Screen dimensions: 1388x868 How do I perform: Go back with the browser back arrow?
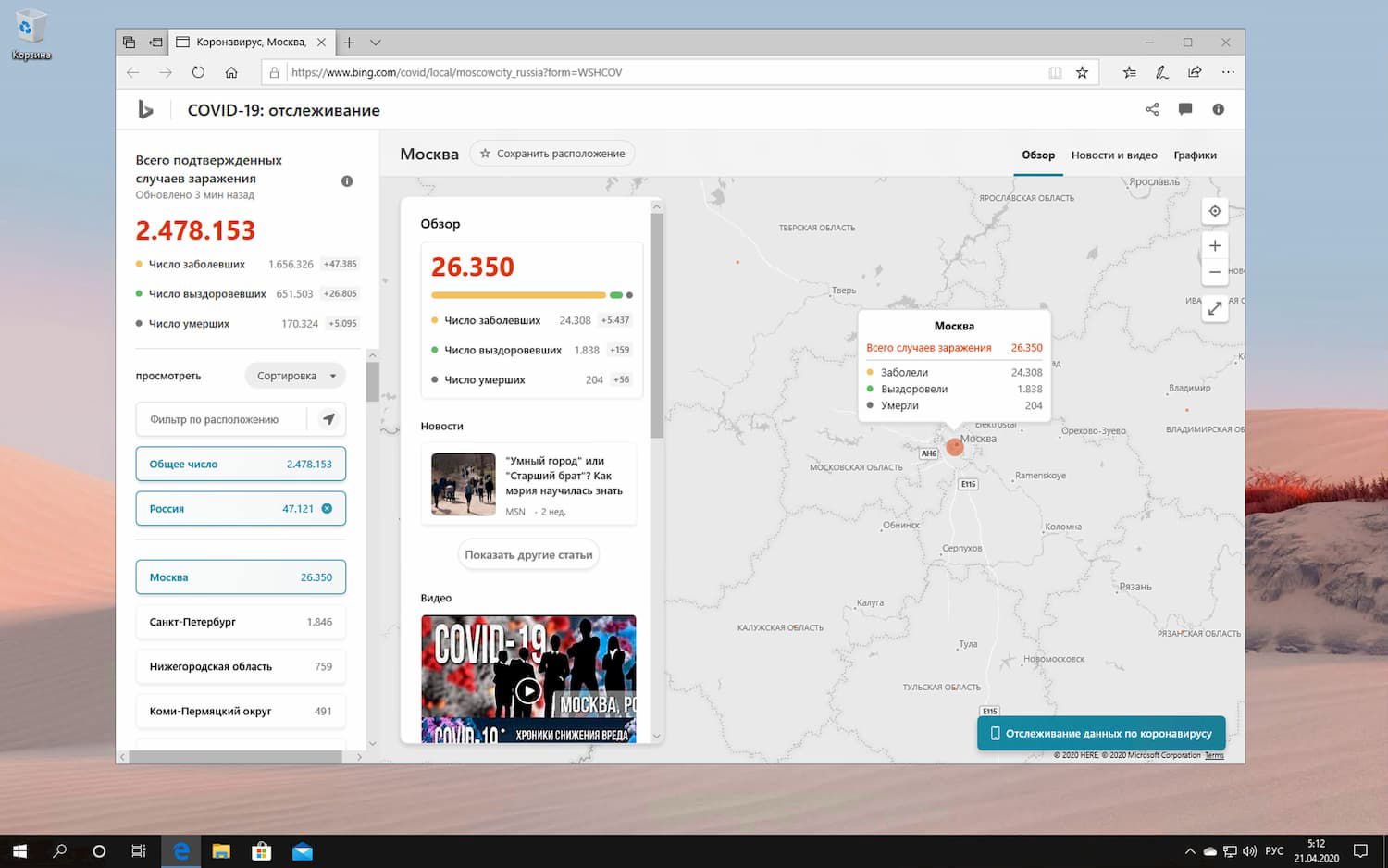click(x=132, y=72)
